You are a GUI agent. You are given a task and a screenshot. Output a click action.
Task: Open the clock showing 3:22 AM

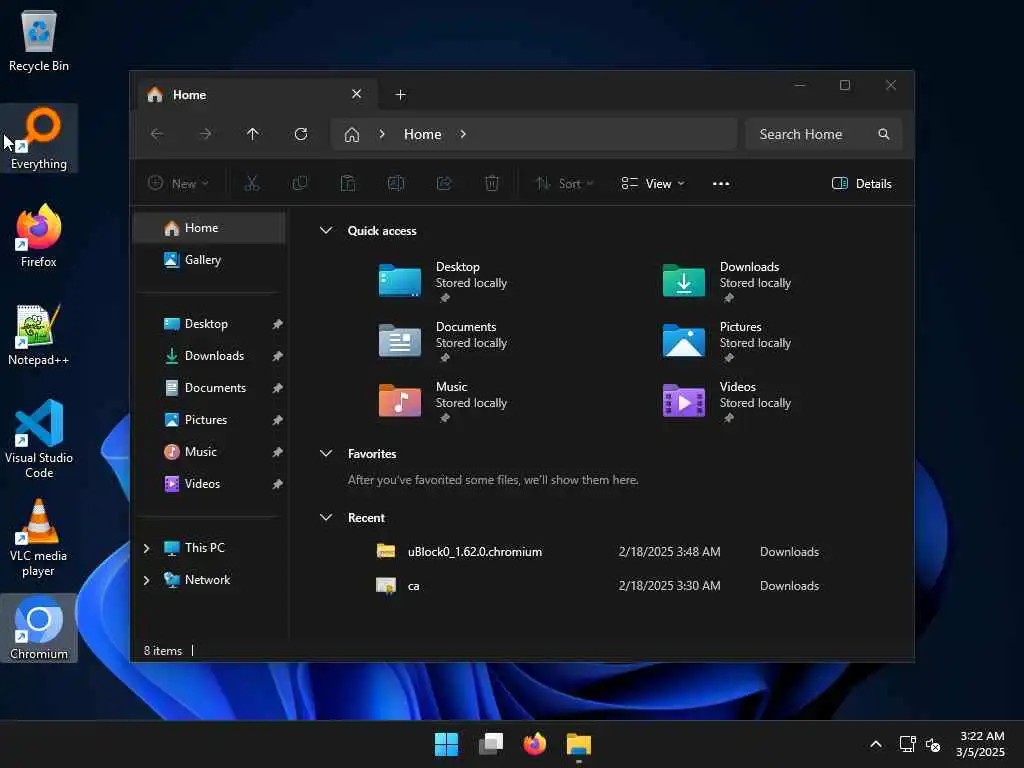click(980, 744)
